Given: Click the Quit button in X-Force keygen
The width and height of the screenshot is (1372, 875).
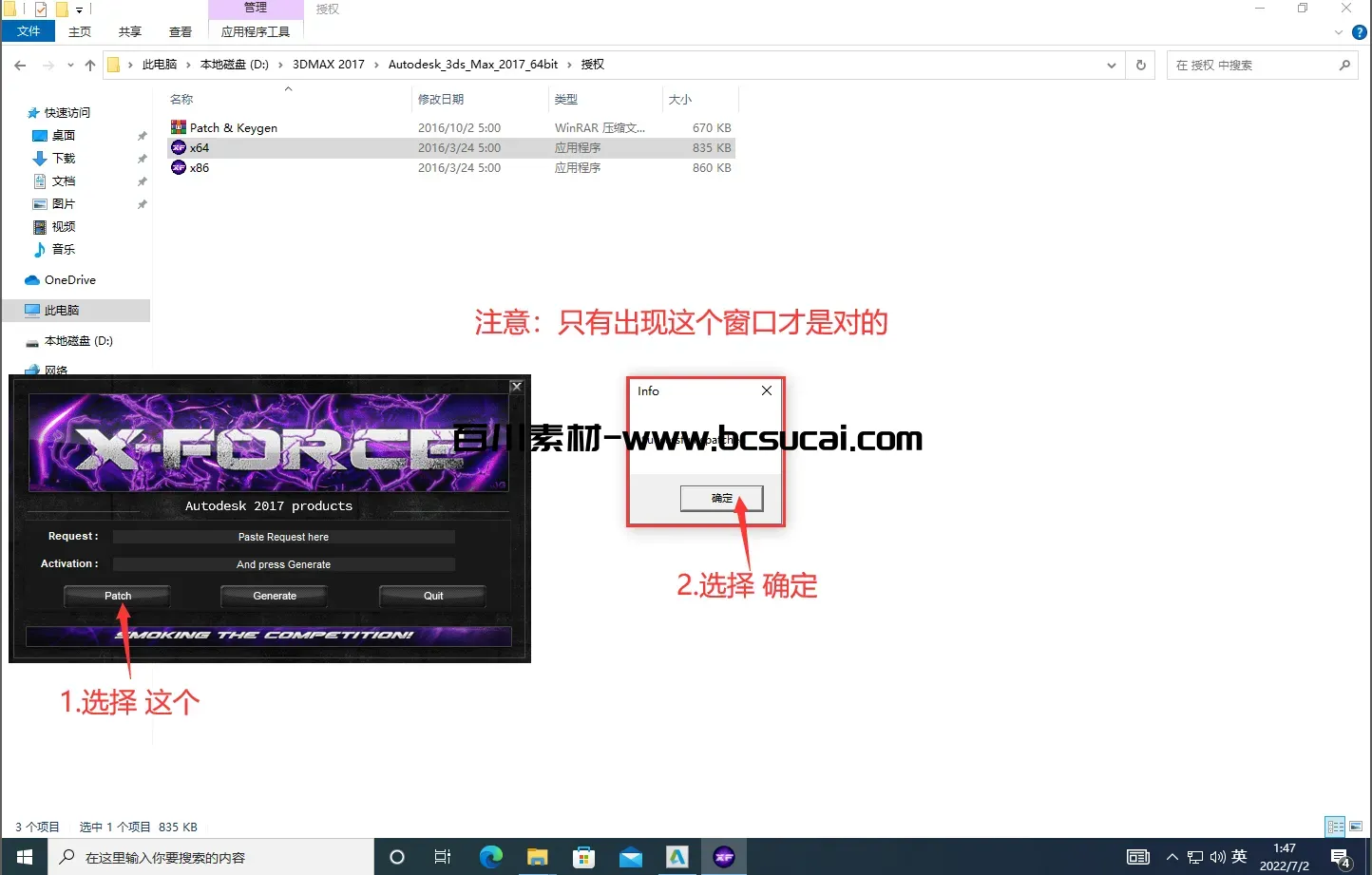Looking at the screenshot, I should [x=433, y=596].
